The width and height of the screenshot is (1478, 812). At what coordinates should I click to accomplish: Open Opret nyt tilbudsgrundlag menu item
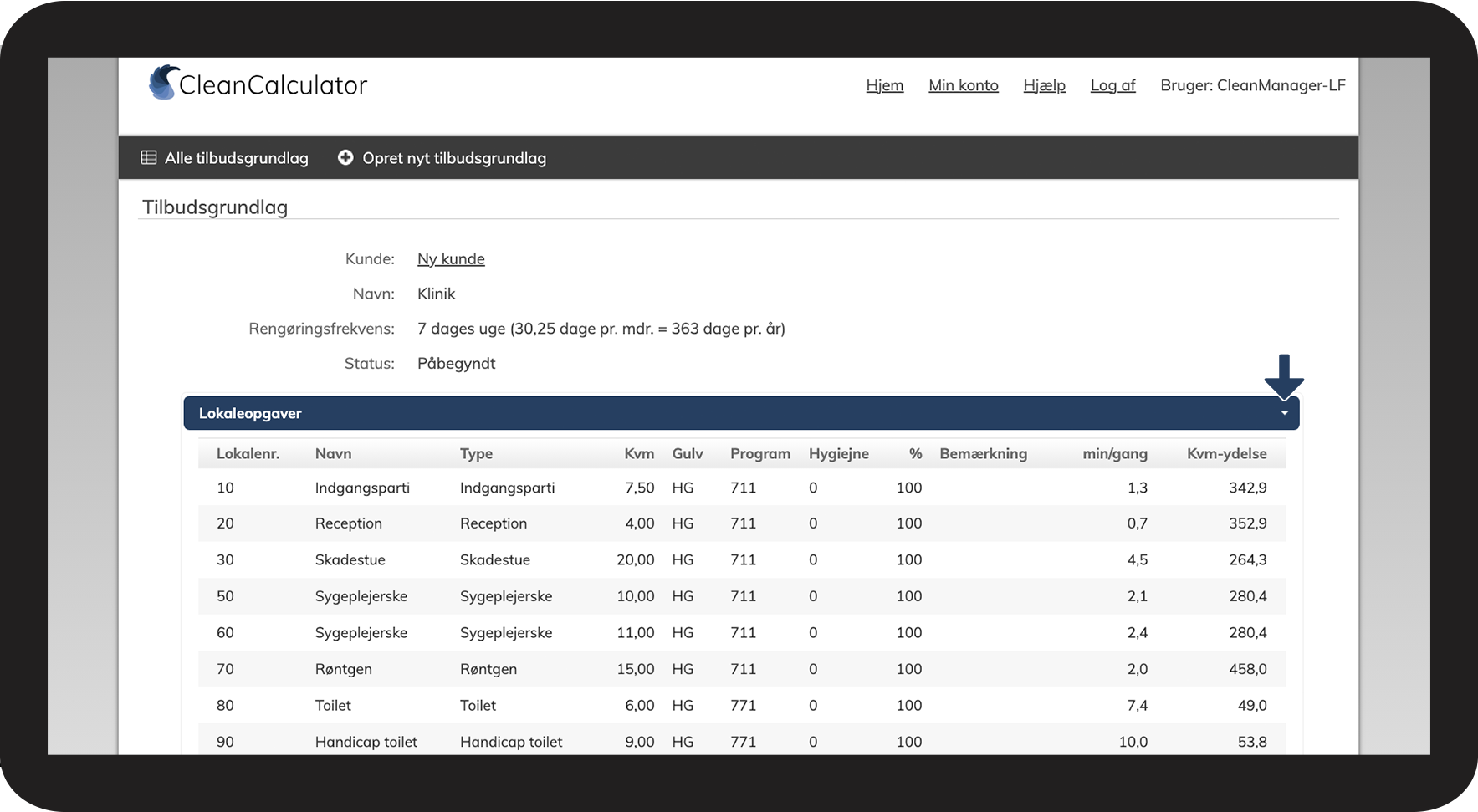click(454, 158)
